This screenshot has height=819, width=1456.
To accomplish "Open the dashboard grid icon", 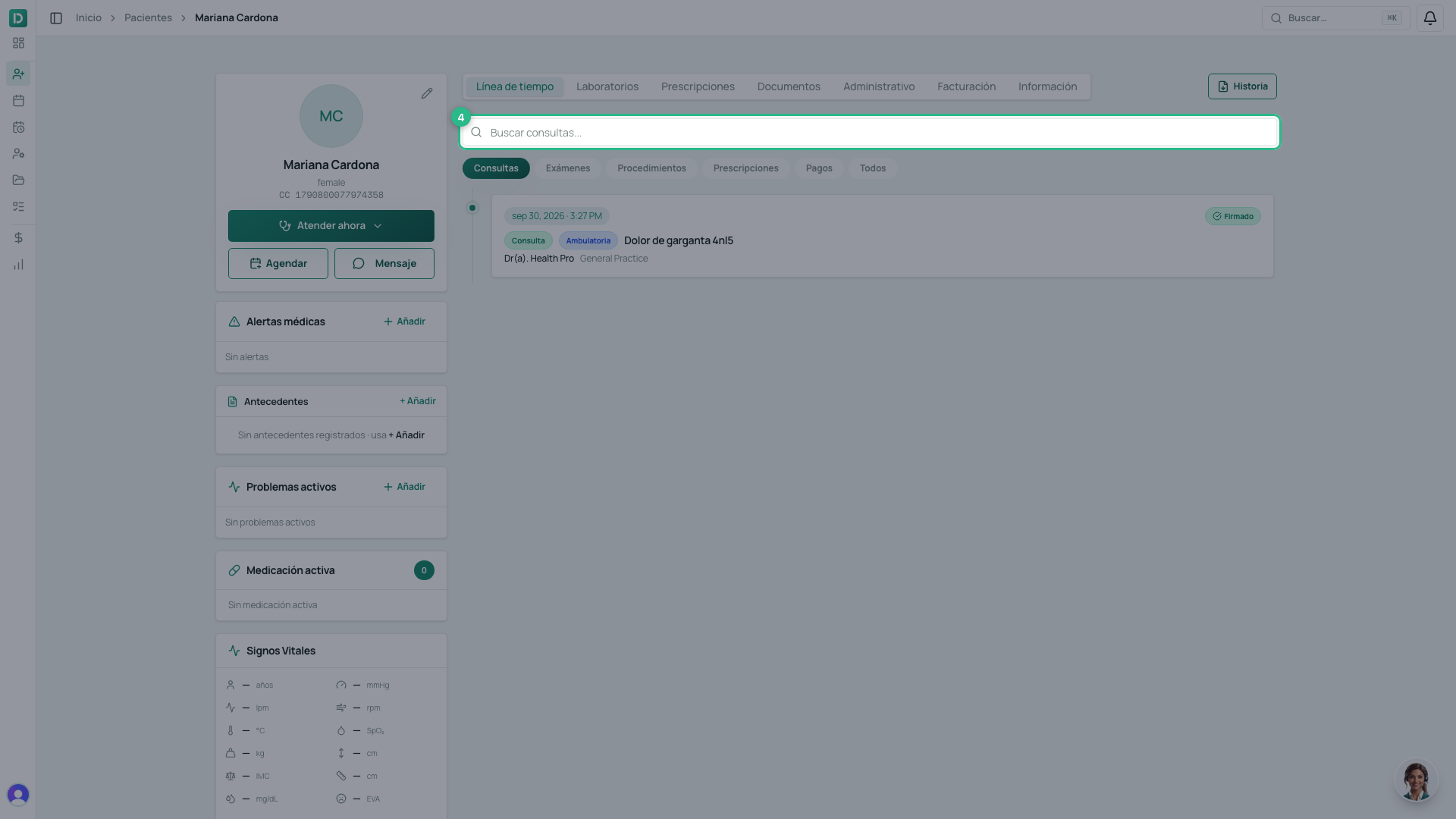I will 18,43.
